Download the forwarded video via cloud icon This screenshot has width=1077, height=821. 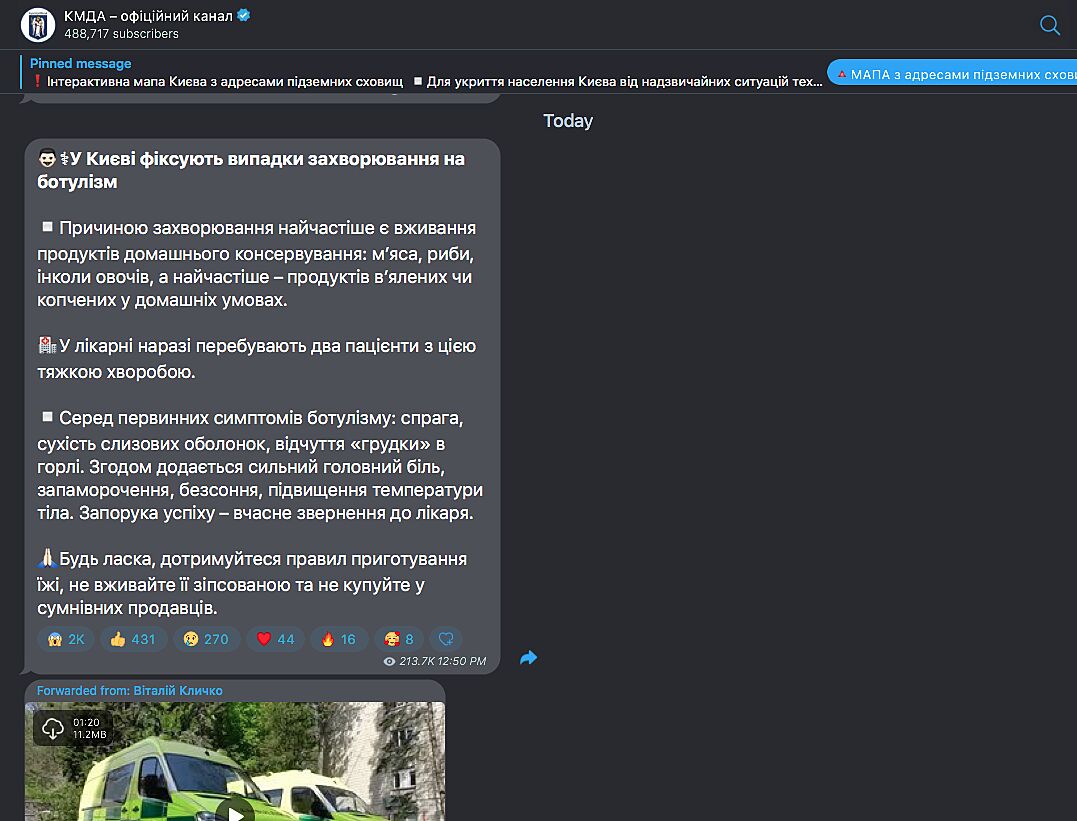(x=53, y=728)
